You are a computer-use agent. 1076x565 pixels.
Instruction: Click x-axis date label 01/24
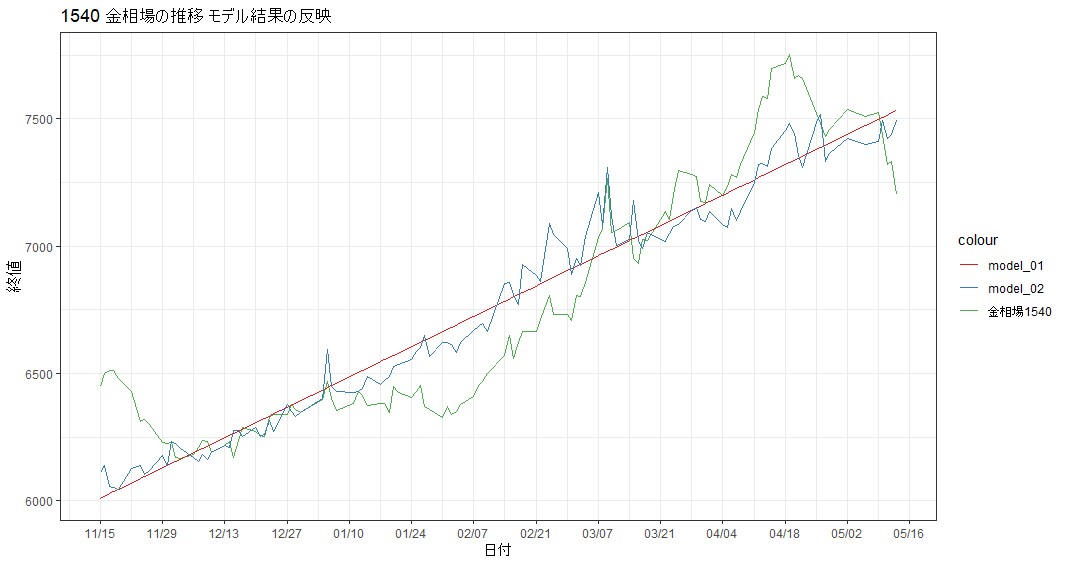[x=411, y=533]
